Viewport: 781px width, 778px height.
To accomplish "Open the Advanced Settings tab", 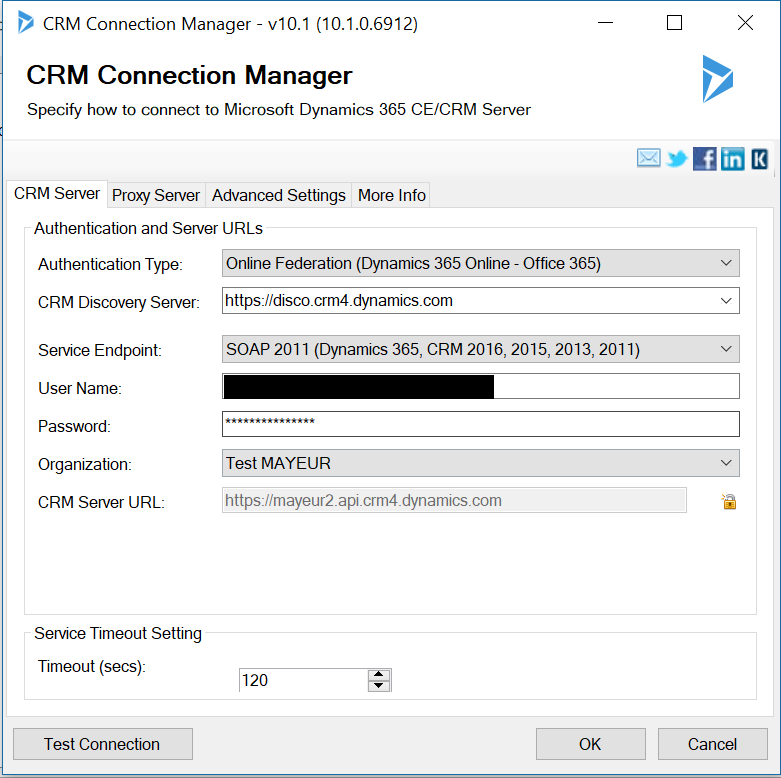I will pyautogui.click(x=278, y=195).
